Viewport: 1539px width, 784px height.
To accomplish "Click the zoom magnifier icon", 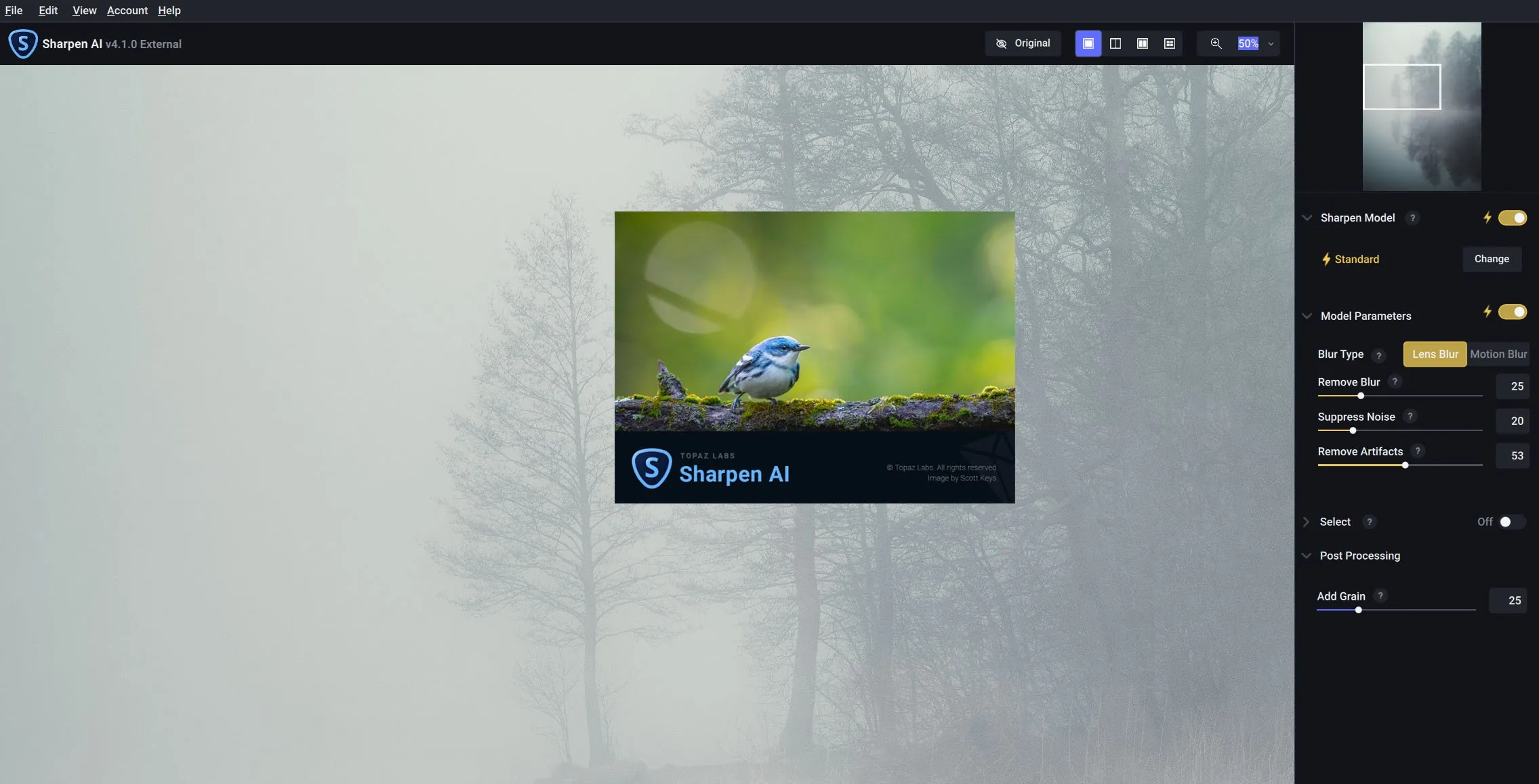I will pos(1216,43).
